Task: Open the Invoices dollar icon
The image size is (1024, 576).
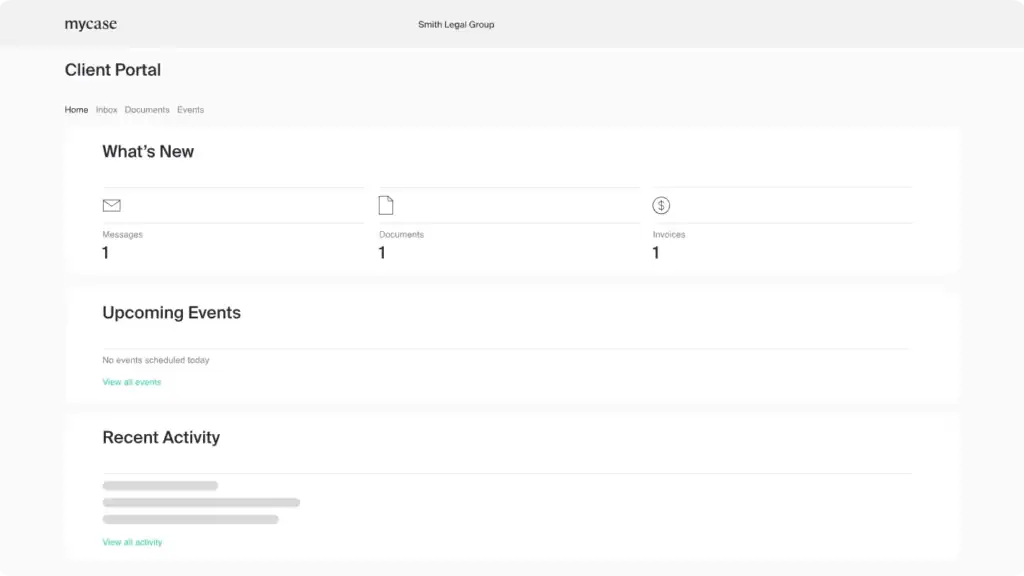Action: pos(661,205)
